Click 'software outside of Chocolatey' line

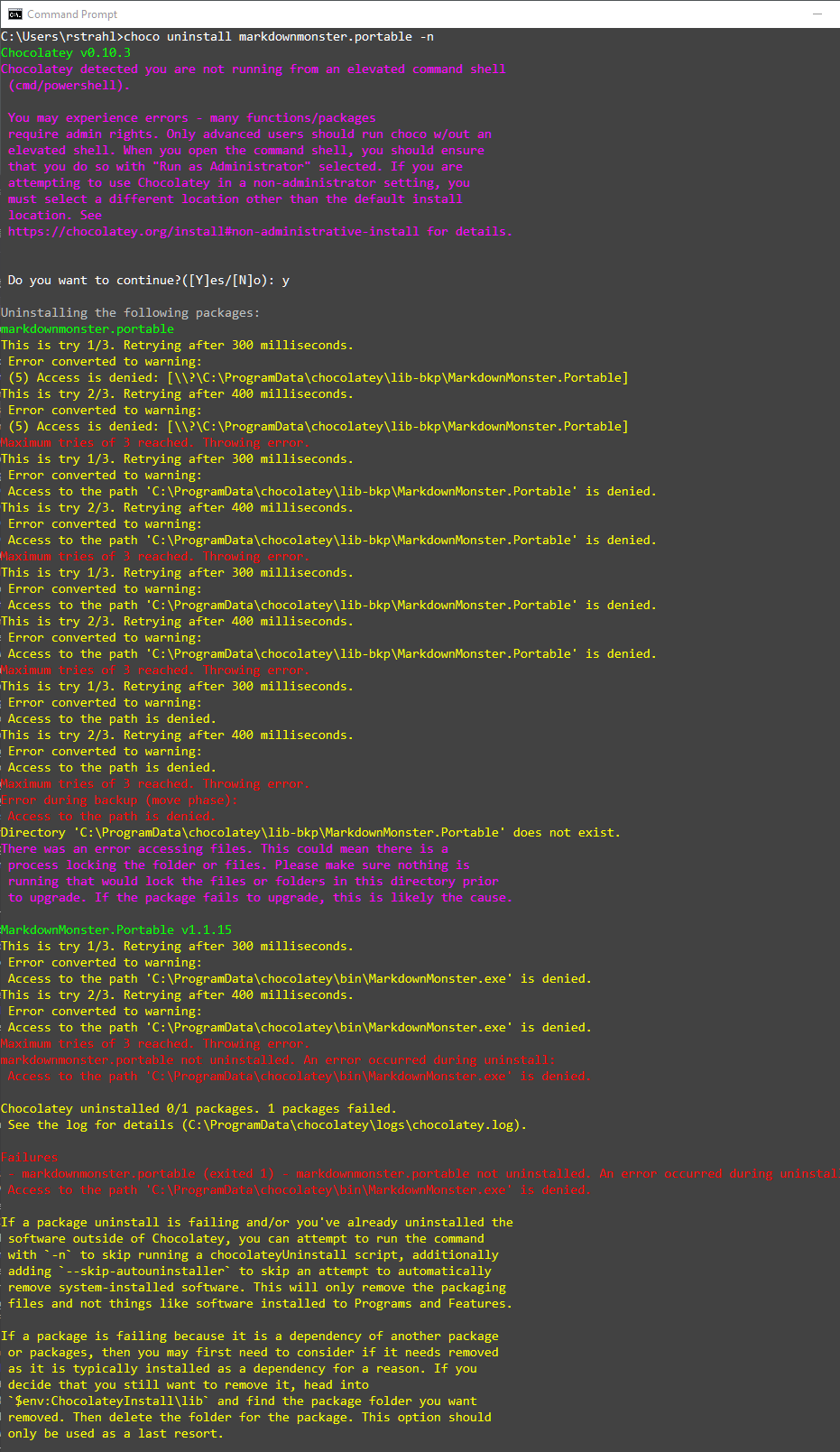coord(246,1239)
